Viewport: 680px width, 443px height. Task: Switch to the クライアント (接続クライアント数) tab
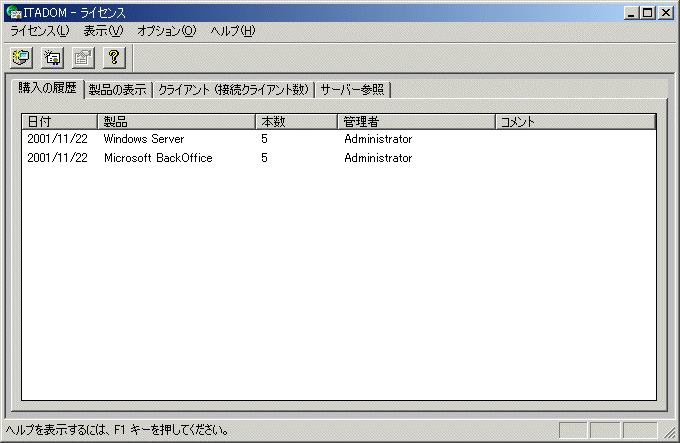point(233,90)
